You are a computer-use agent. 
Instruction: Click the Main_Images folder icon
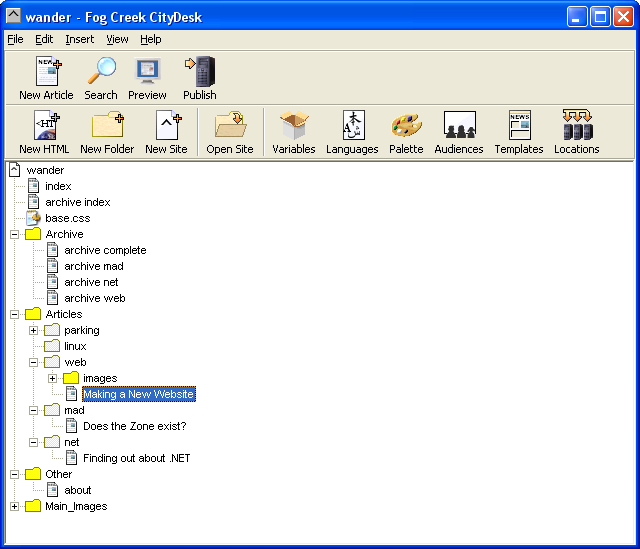[x=33, y=506]
